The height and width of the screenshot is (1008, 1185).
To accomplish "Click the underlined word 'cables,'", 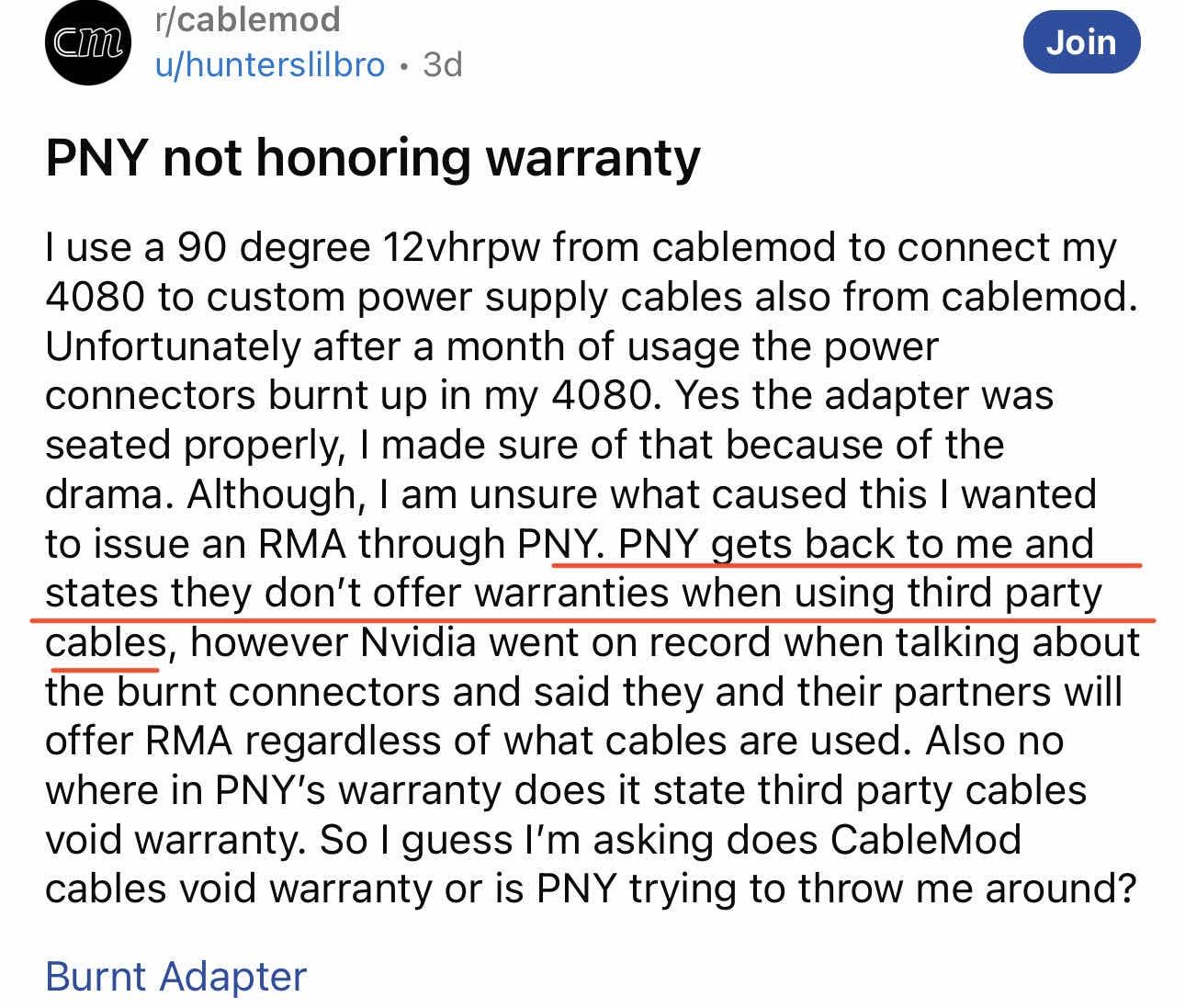I will tap(107, 642).
